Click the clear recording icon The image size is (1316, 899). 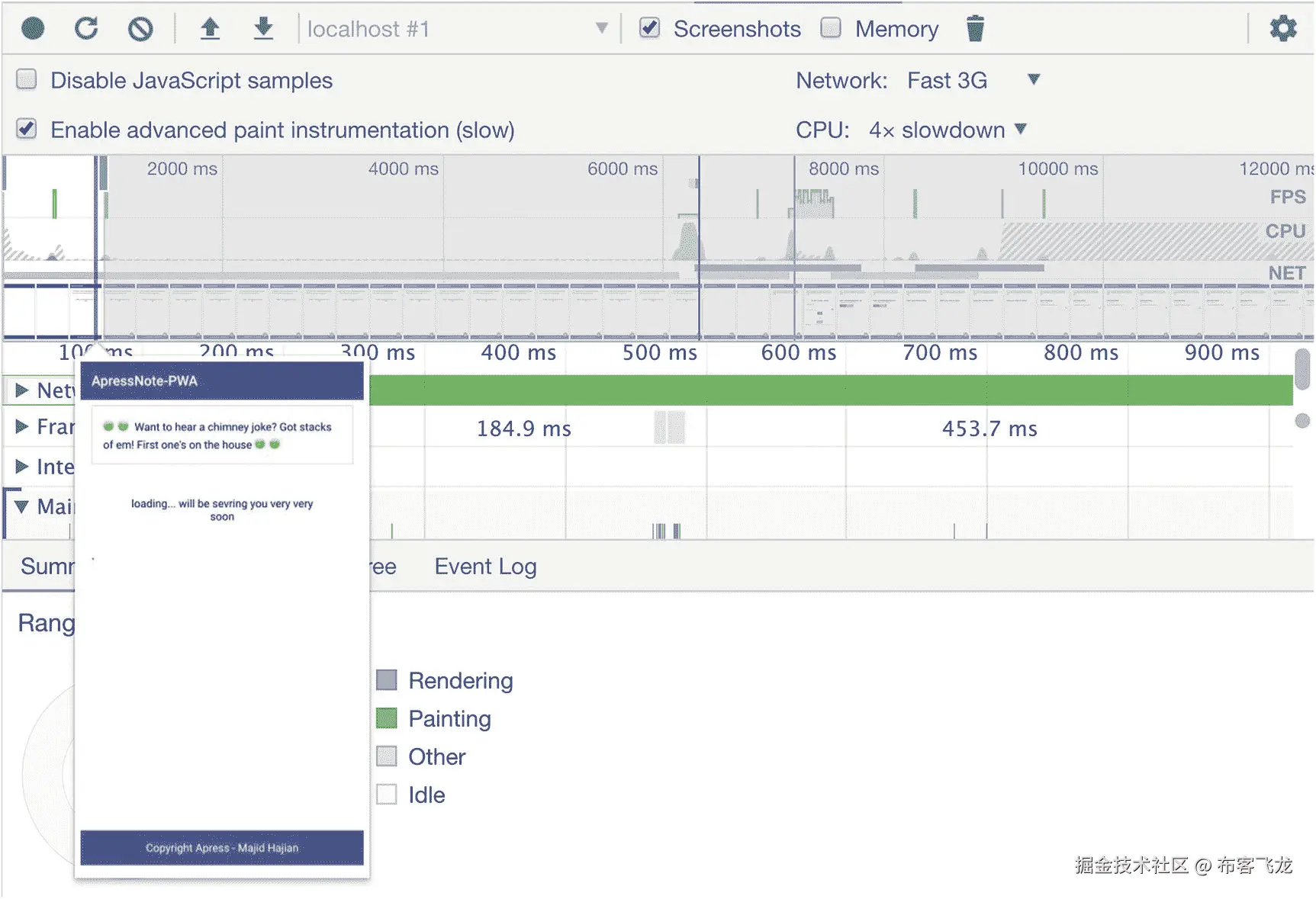click(140, 29)
